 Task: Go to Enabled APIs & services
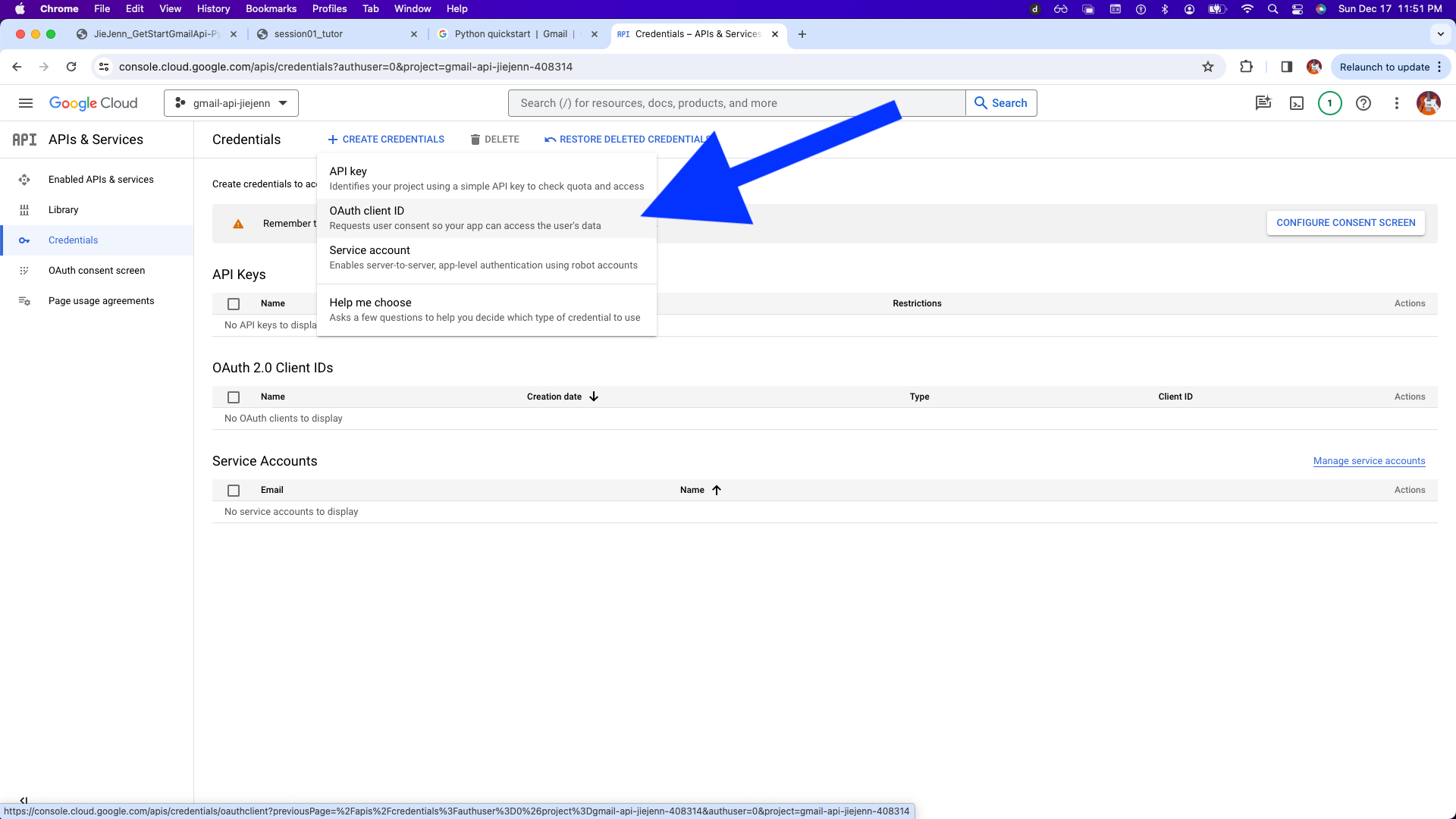(x=96, y=180)
